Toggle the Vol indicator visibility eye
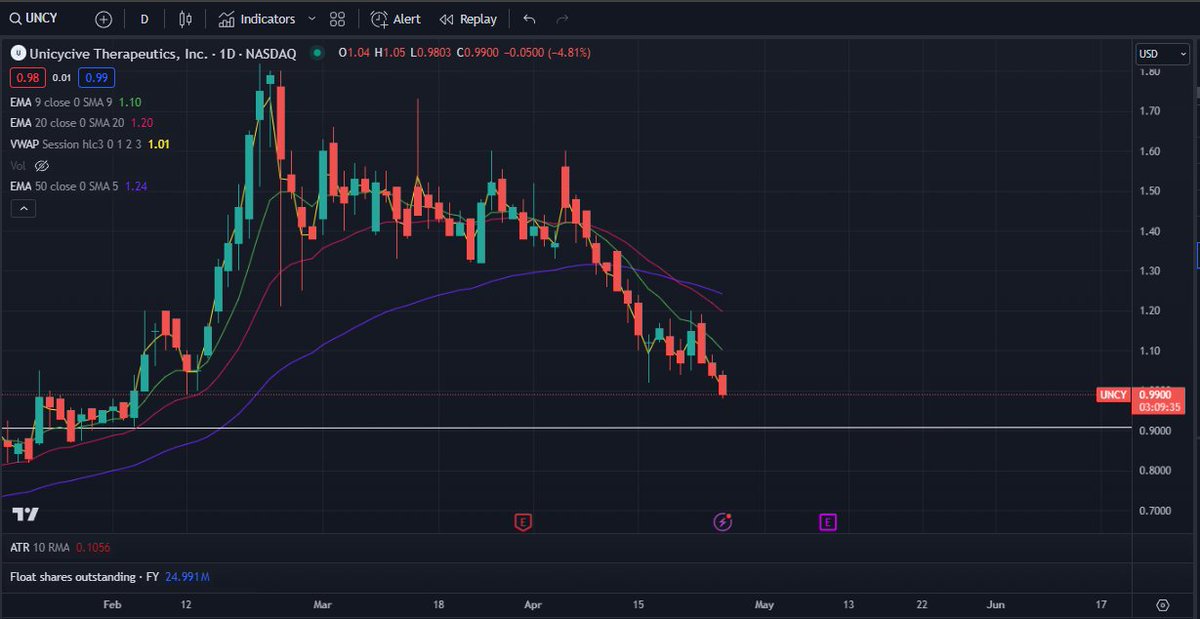 pyautogui.click(x=42, y=165)
